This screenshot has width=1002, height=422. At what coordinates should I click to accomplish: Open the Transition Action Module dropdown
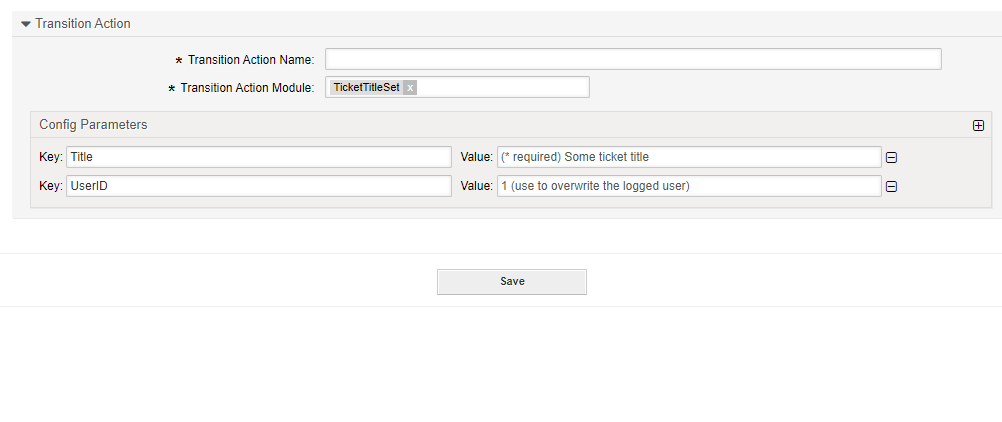coord(500,88)
